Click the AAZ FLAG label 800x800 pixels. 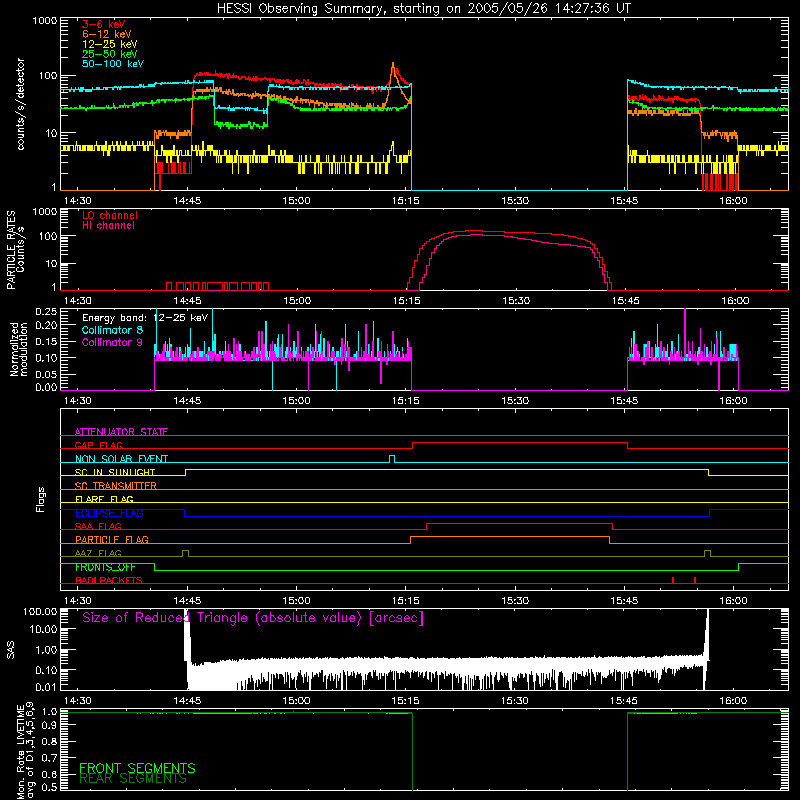point(98,553)
